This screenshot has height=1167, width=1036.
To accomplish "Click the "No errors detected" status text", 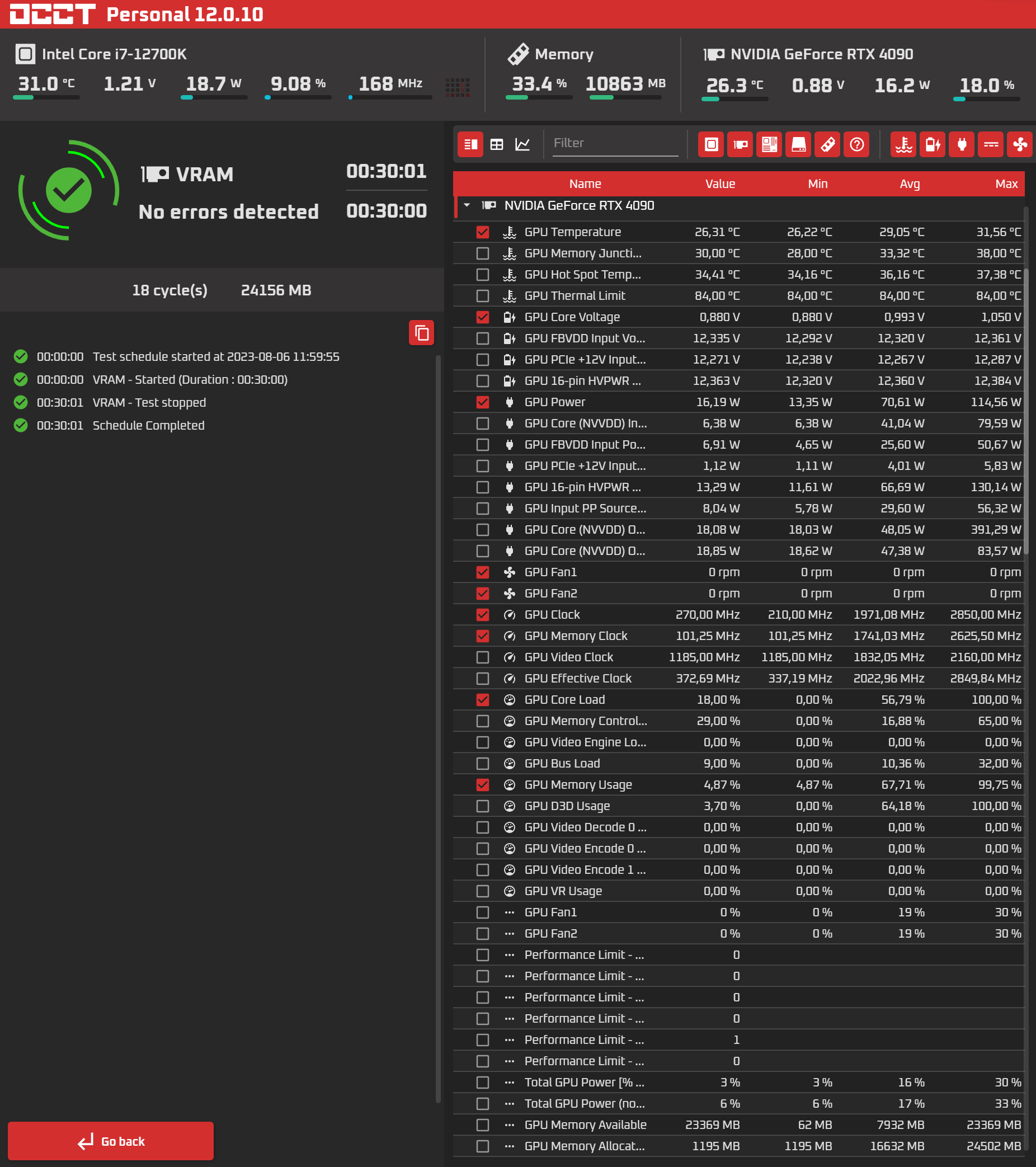I will click(x=229, y=212).
